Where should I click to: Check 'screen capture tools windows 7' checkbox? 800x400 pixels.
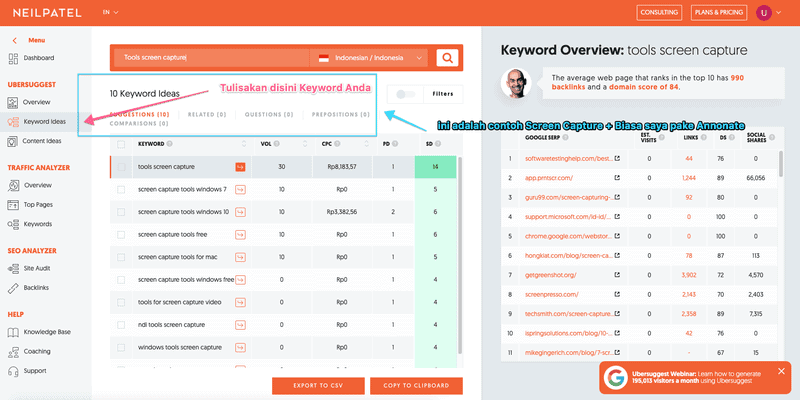(x=121, y=189)
